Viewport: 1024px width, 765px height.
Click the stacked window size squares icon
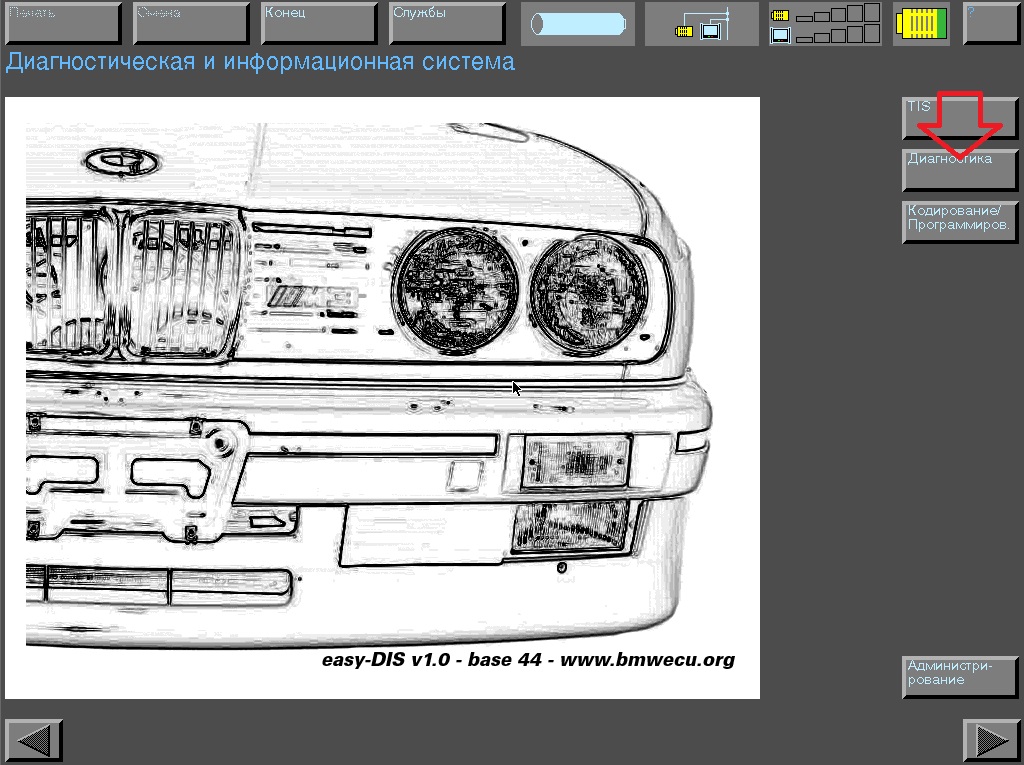click(825, 24)
